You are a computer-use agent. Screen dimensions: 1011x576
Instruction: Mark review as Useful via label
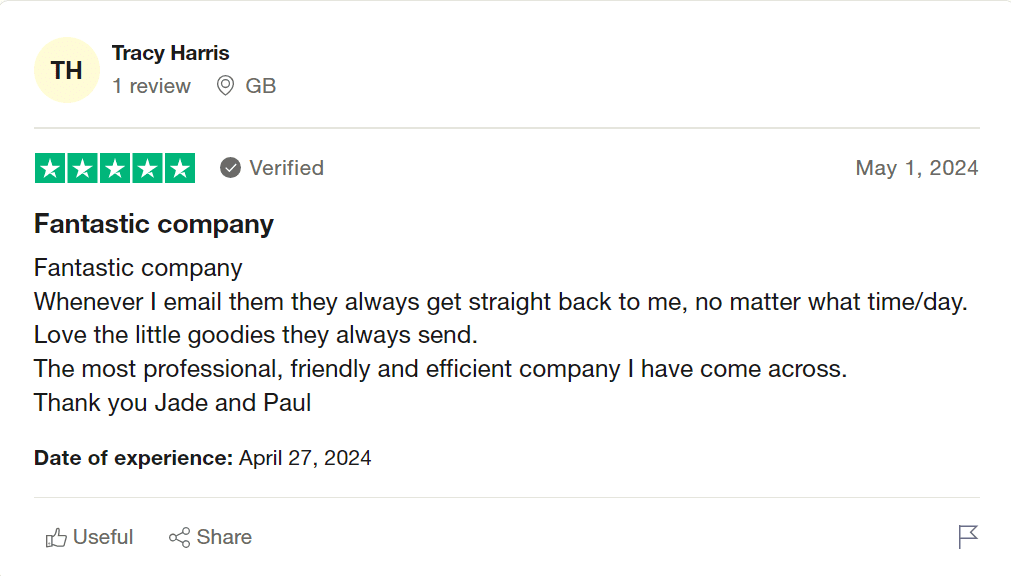click(103, 537)
